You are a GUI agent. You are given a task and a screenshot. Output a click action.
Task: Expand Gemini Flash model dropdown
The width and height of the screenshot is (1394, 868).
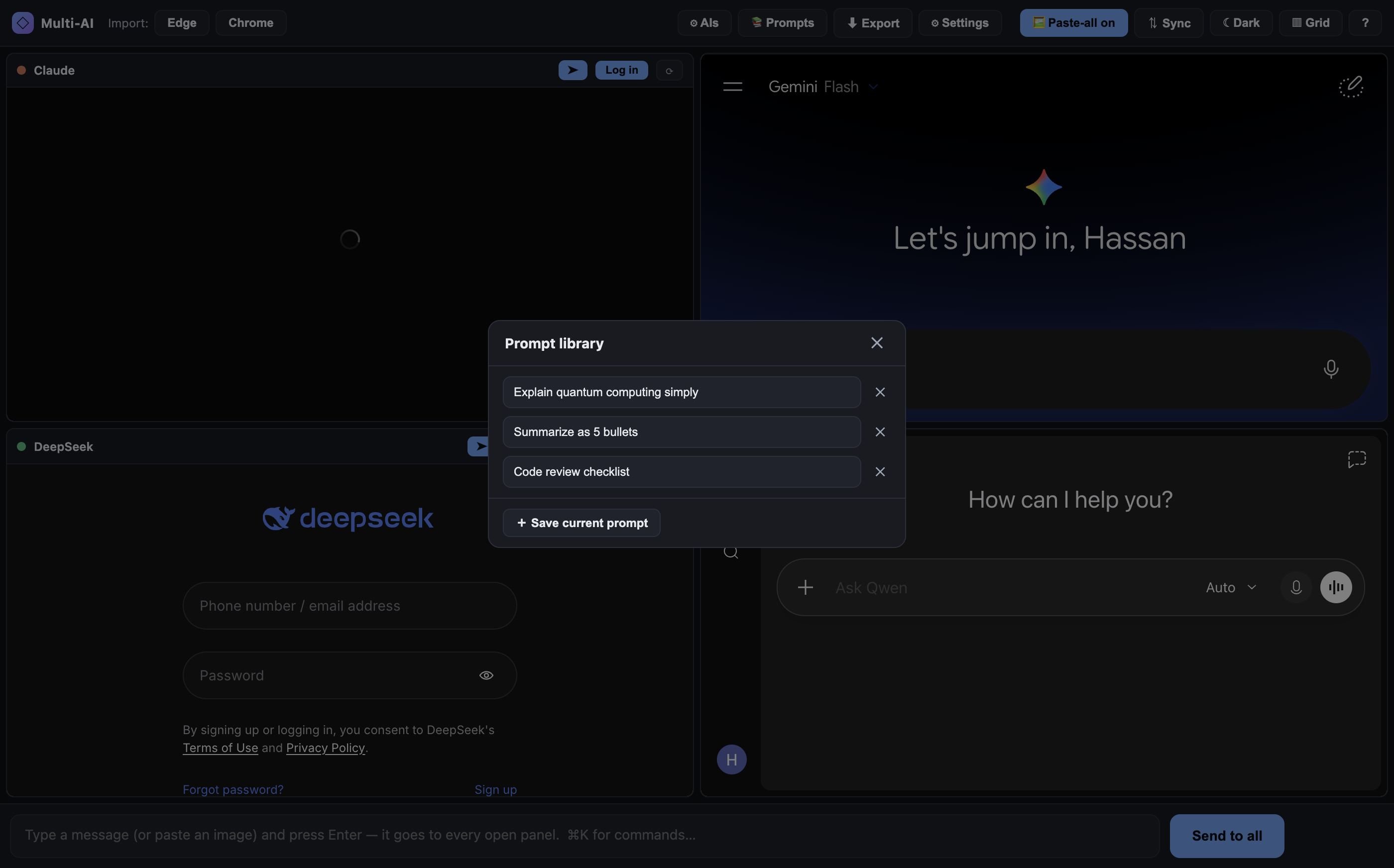click(873, 87)
